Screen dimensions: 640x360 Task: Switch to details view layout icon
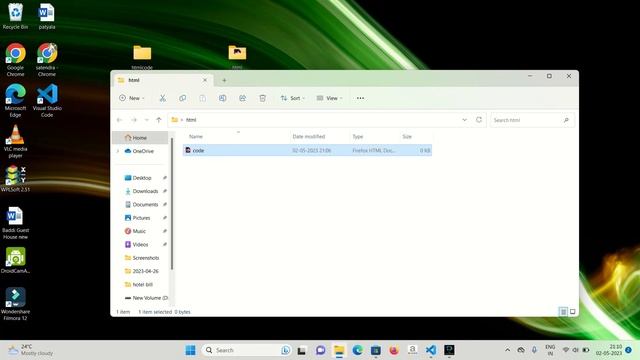[563, 311]
